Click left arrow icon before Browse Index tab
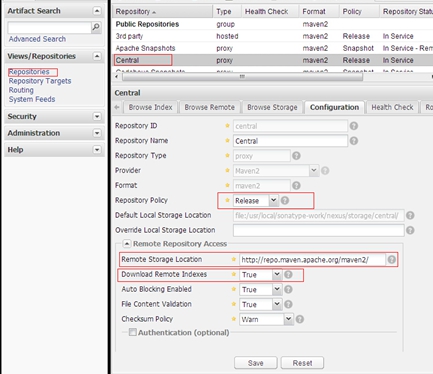Screen dimensions: 433x374 (117, 107)
